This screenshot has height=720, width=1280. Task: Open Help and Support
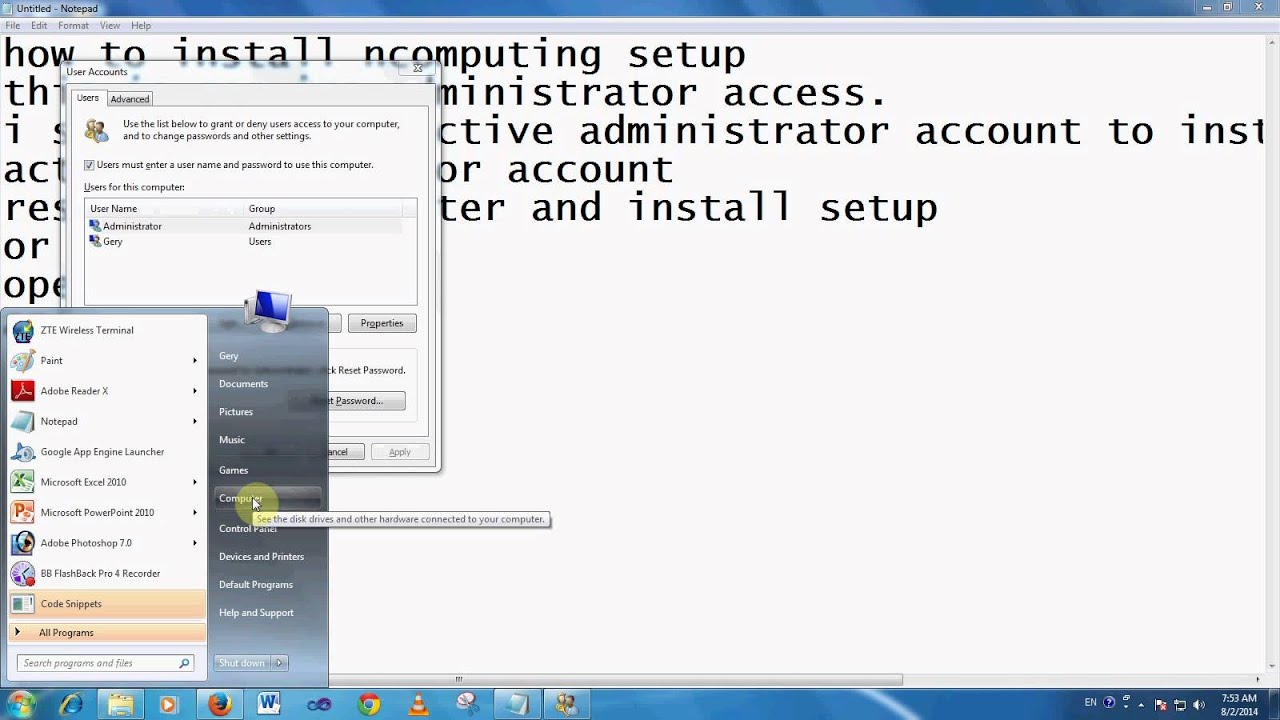coord(256,612)
